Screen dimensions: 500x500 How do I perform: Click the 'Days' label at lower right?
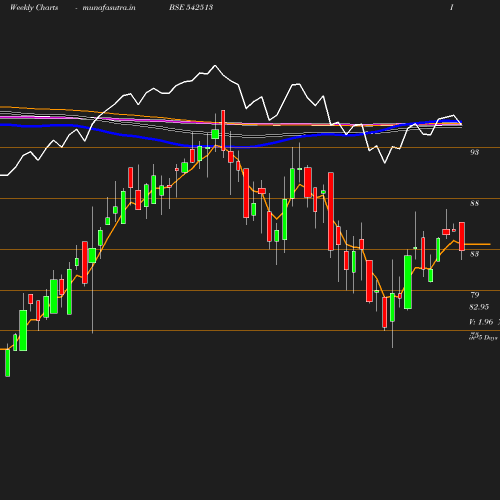pos(490,338)
